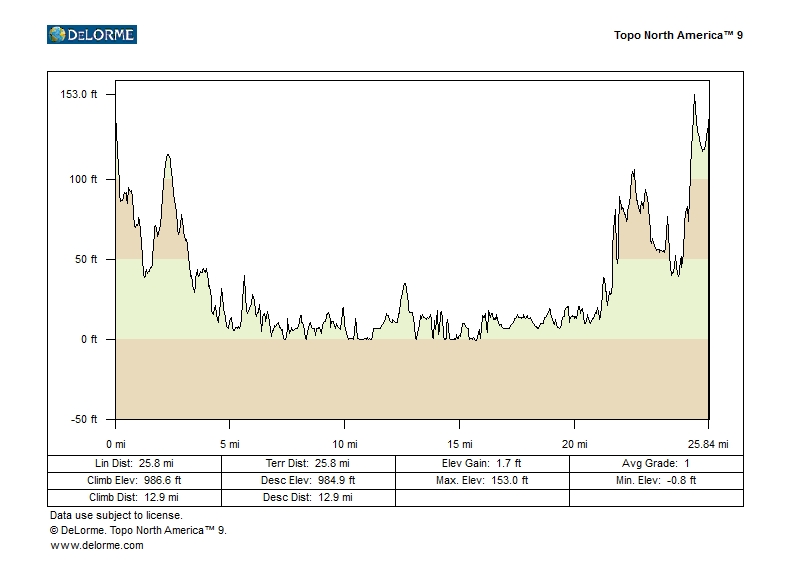Select the Terr Dist cell
This screenshot has height=578, width=791.
click(308, 464)
